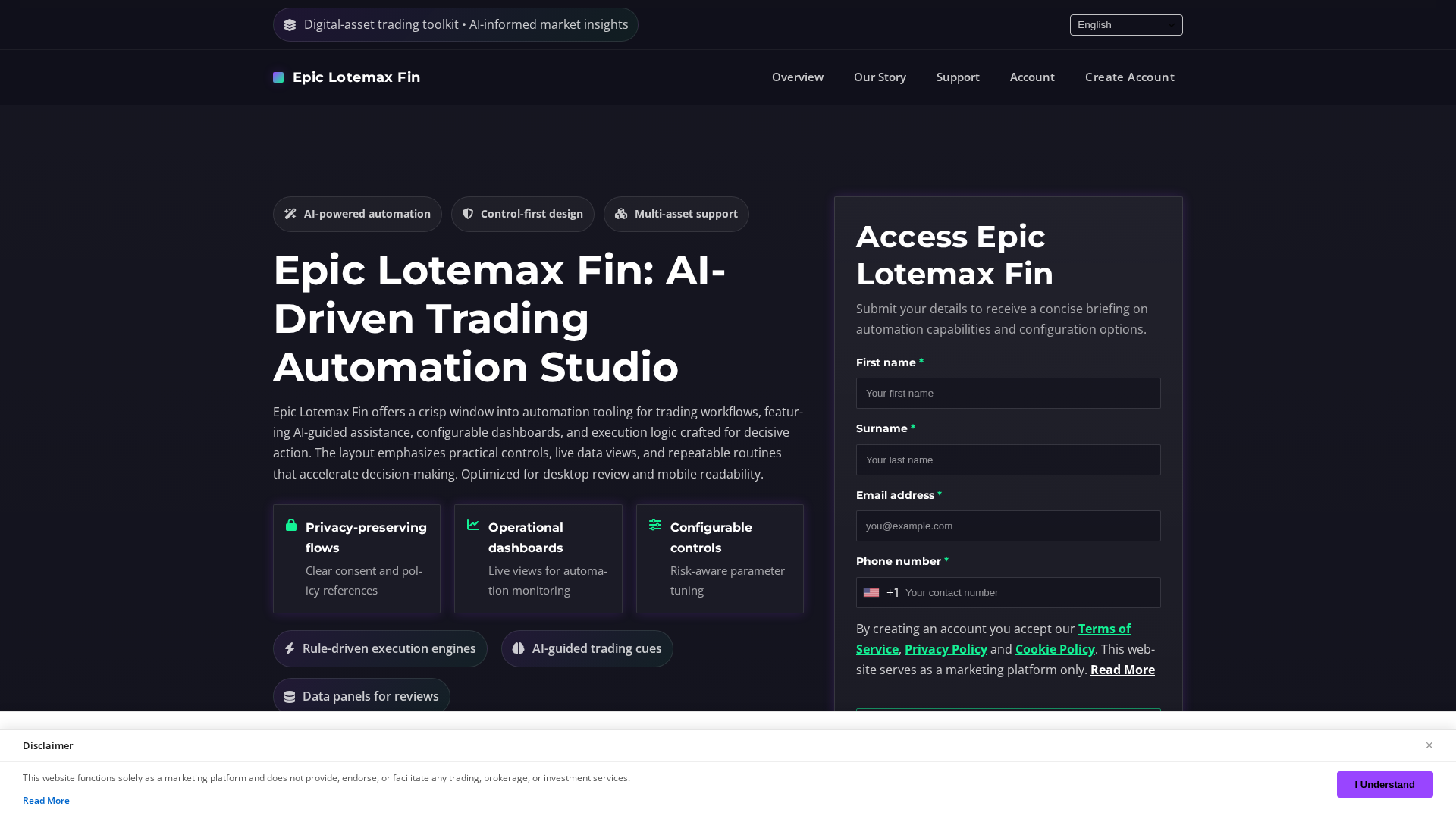Viewport: 1456px width, 819px height.
Task: Click the magic wand AI-powered automation icon
Action: coord(290,214)
